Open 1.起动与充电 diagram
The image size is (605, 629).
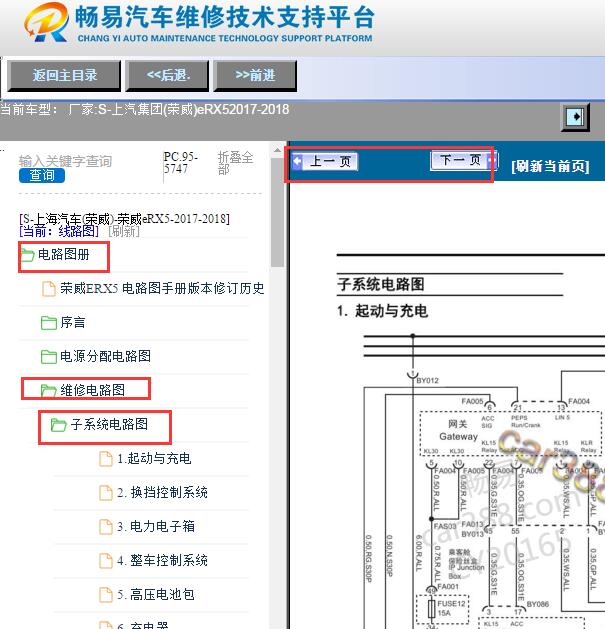[154, 458]
